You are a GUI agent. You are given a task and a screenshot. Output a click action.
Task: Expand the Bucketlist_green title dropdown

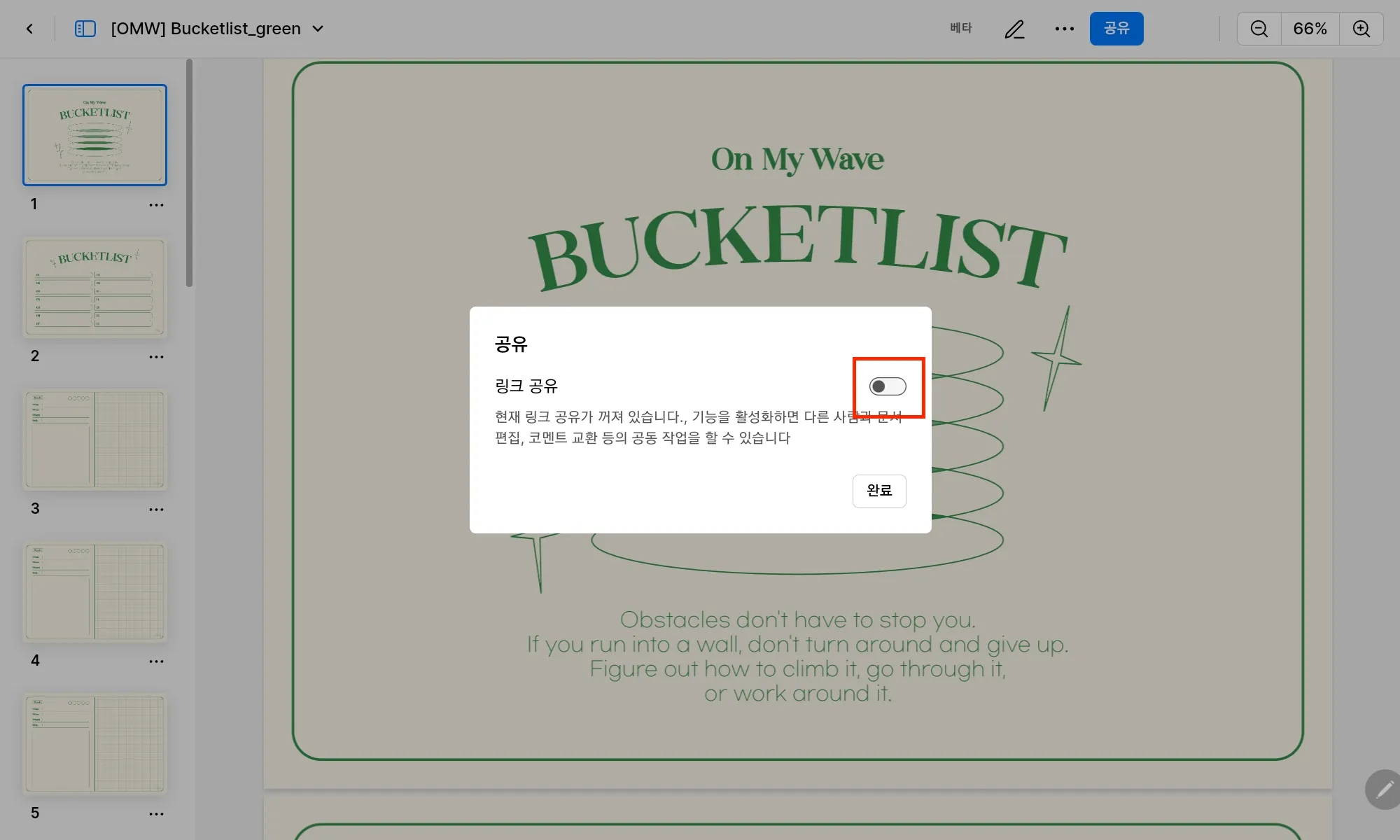318,29
